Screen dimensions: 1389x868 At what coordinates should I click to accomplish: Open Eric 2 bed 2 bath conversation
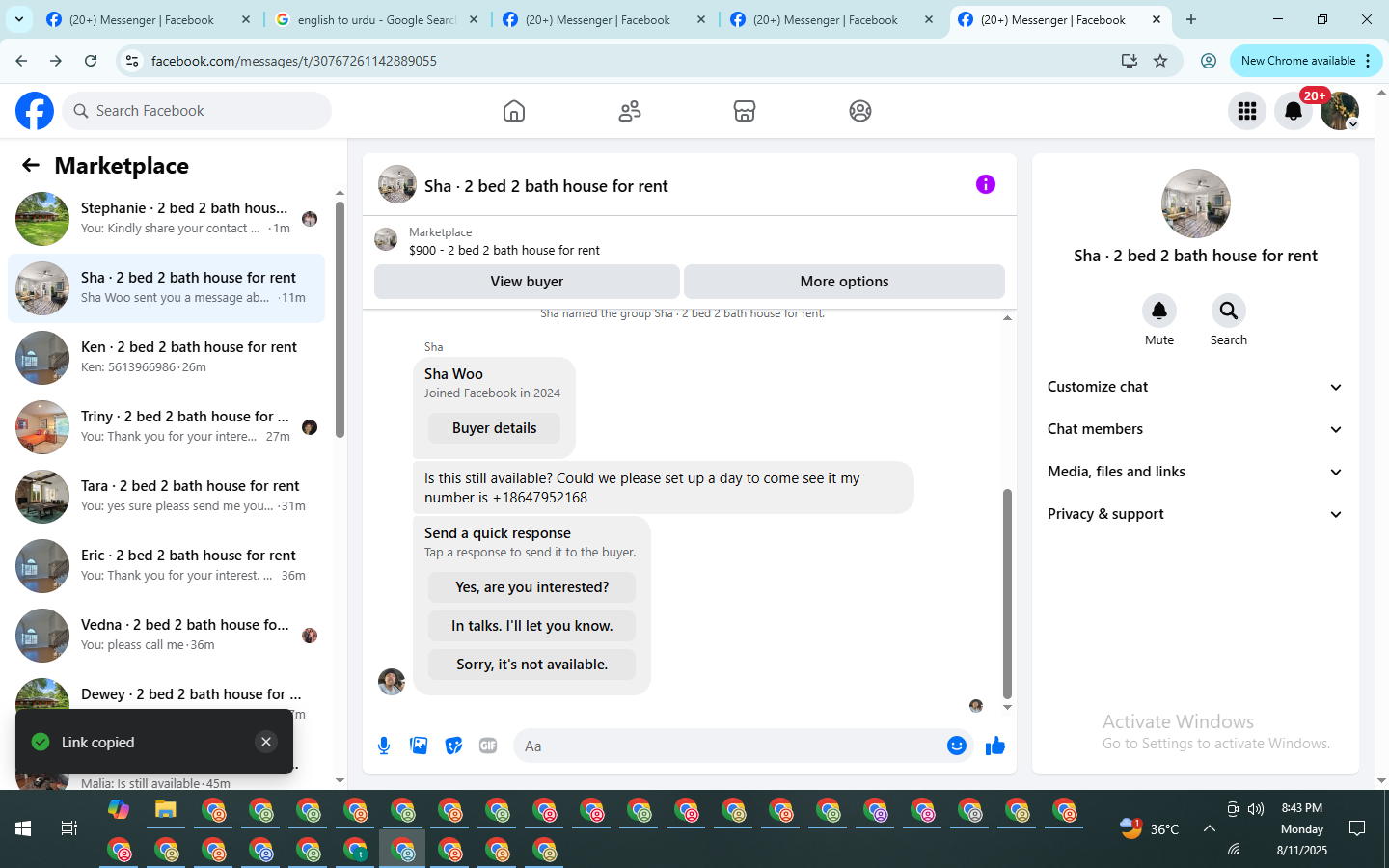pyautogui.click(x=166, y=566)
